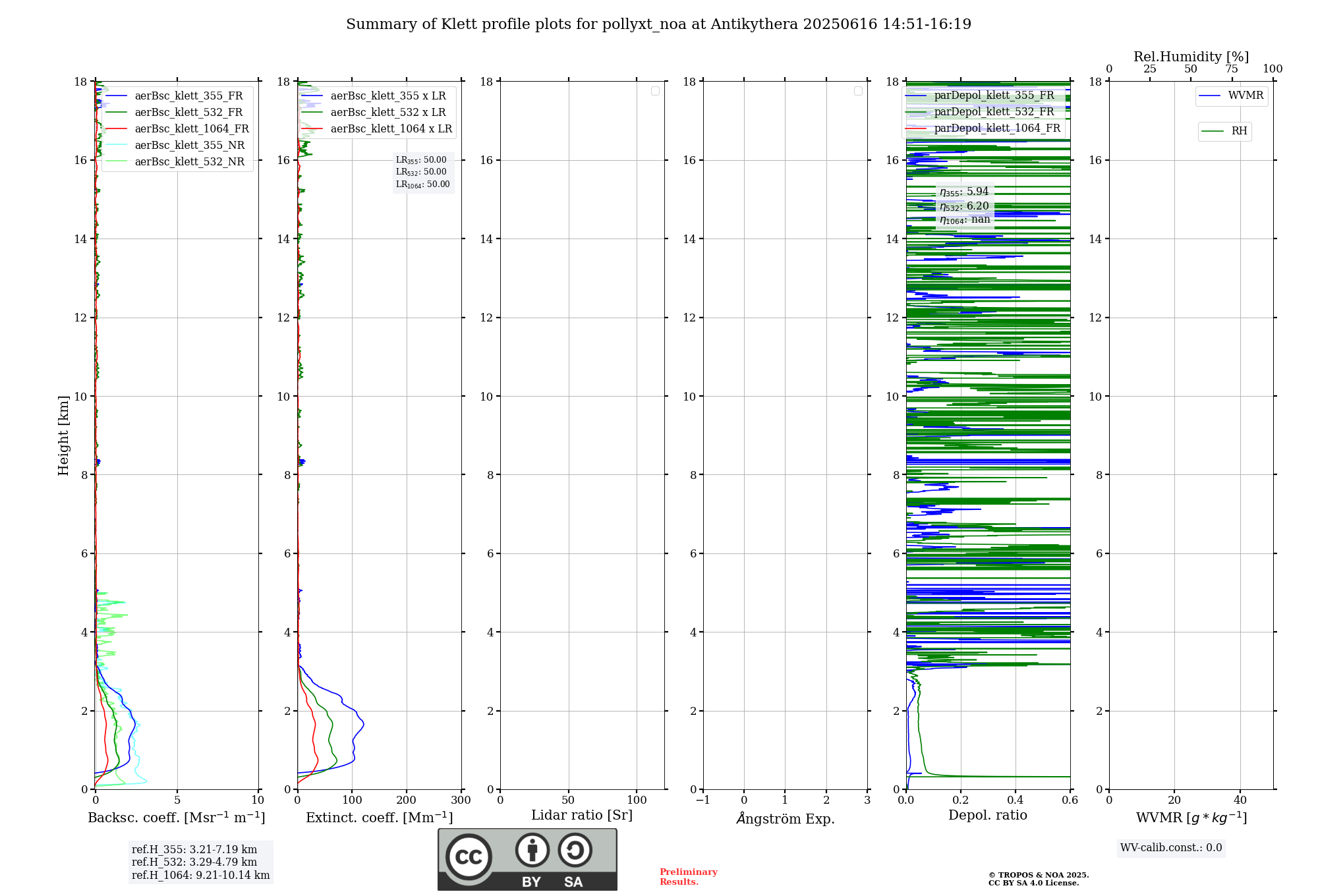Click the η355: 5.94 value
Screen dimensions: 1318x896
coord(964,192)
